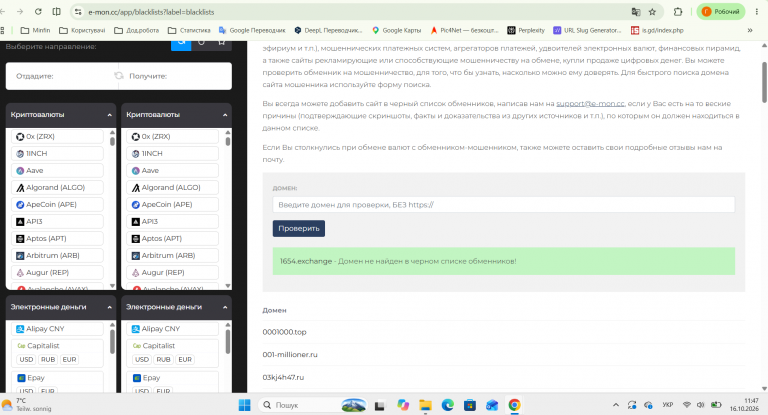Choose ApeCoin (APE) in the give-side list
The height and width of the screenshot is (415, 768).
(57, 204)
